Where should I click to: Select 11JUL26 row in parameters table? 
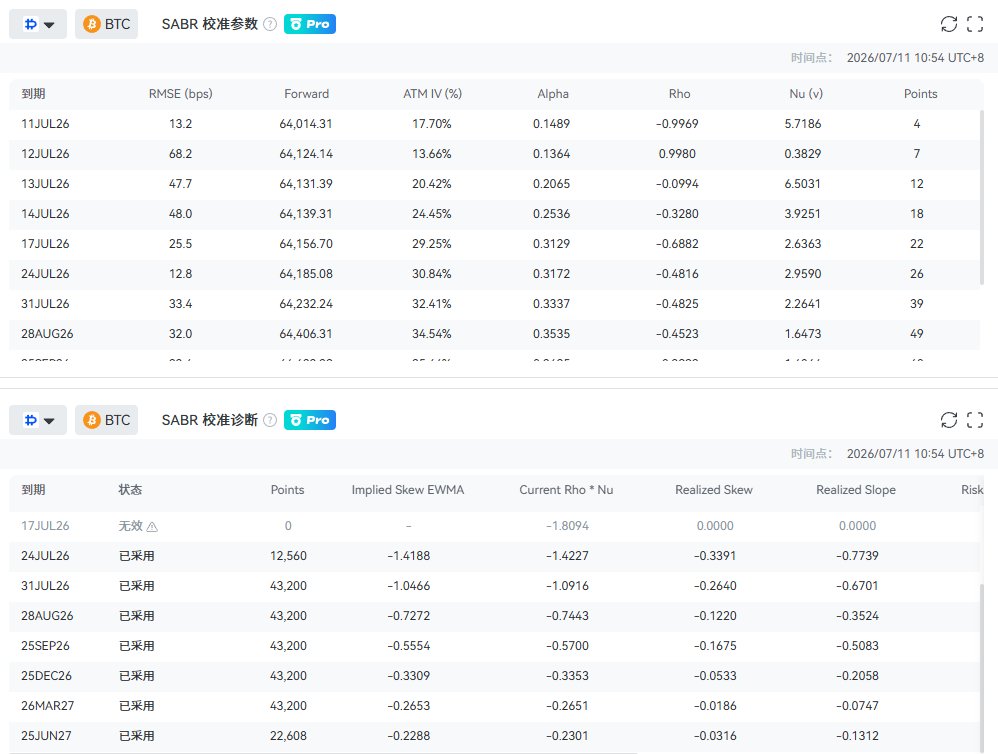click(x=494, y=124)
